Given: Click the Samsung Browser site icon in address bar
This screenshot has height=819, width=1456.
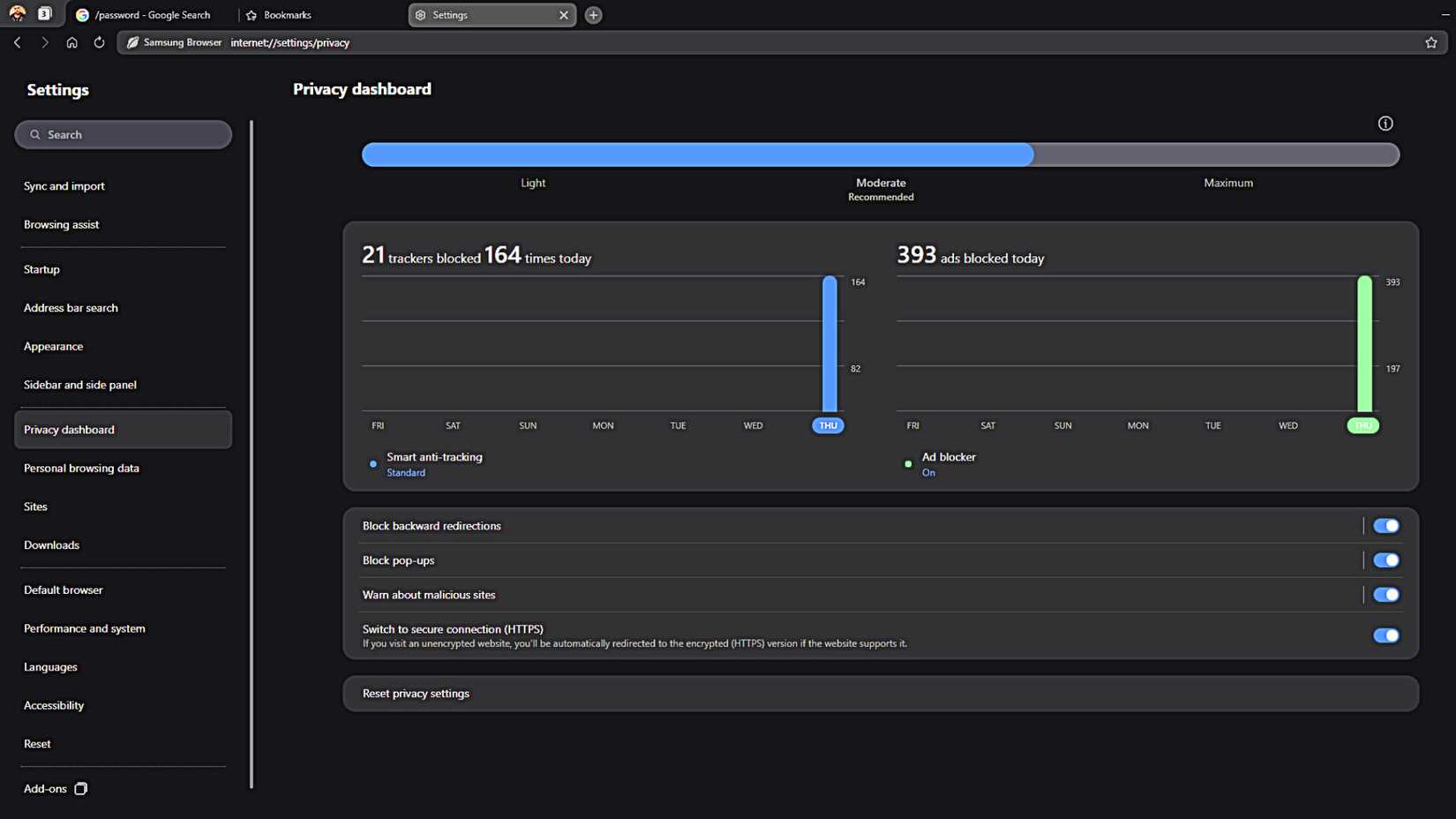Looking at the screenshot, I should (132, 42).
